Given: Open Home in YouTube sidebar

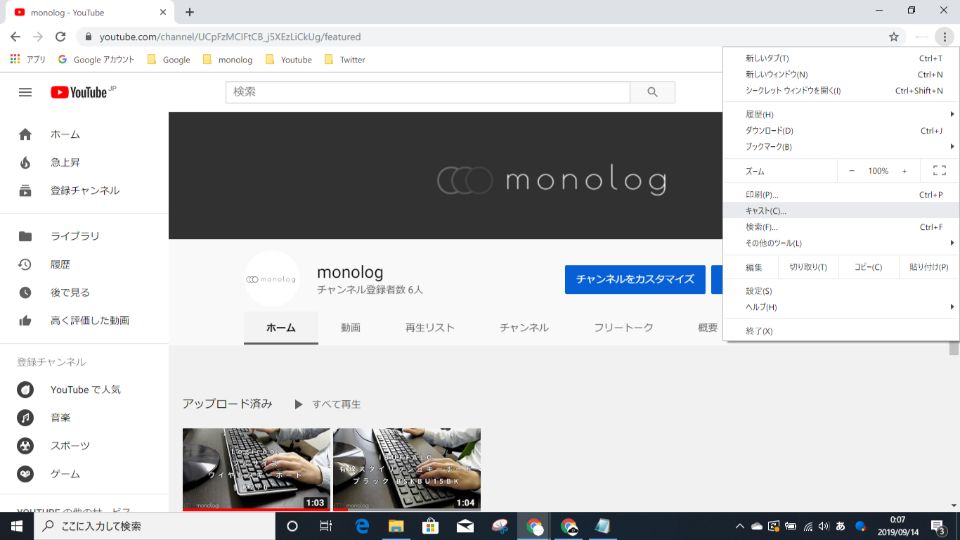Looking at the screenshot, I should point(84,134).
